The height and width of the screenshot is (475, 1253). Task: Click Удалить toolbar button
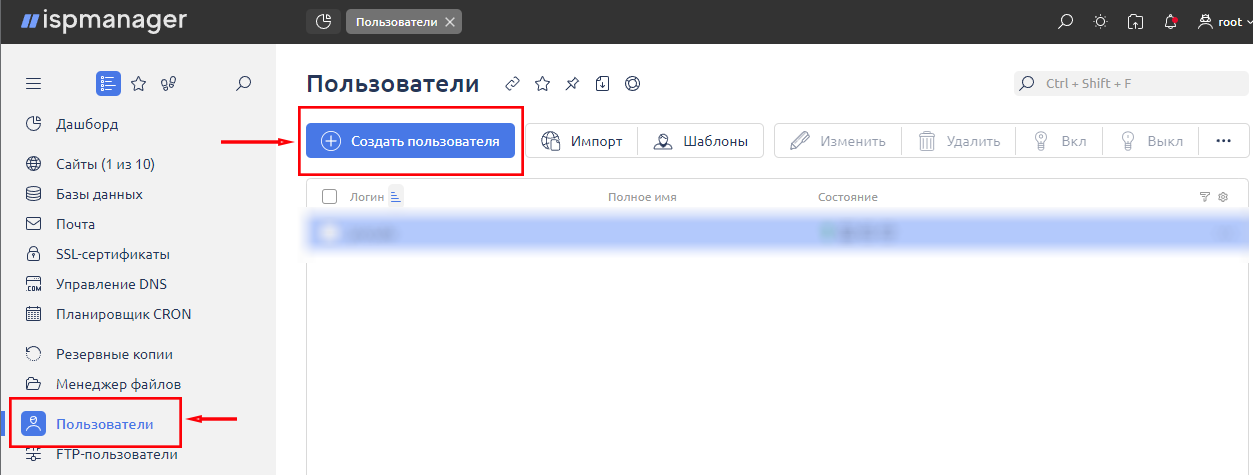tap(959, 141)
